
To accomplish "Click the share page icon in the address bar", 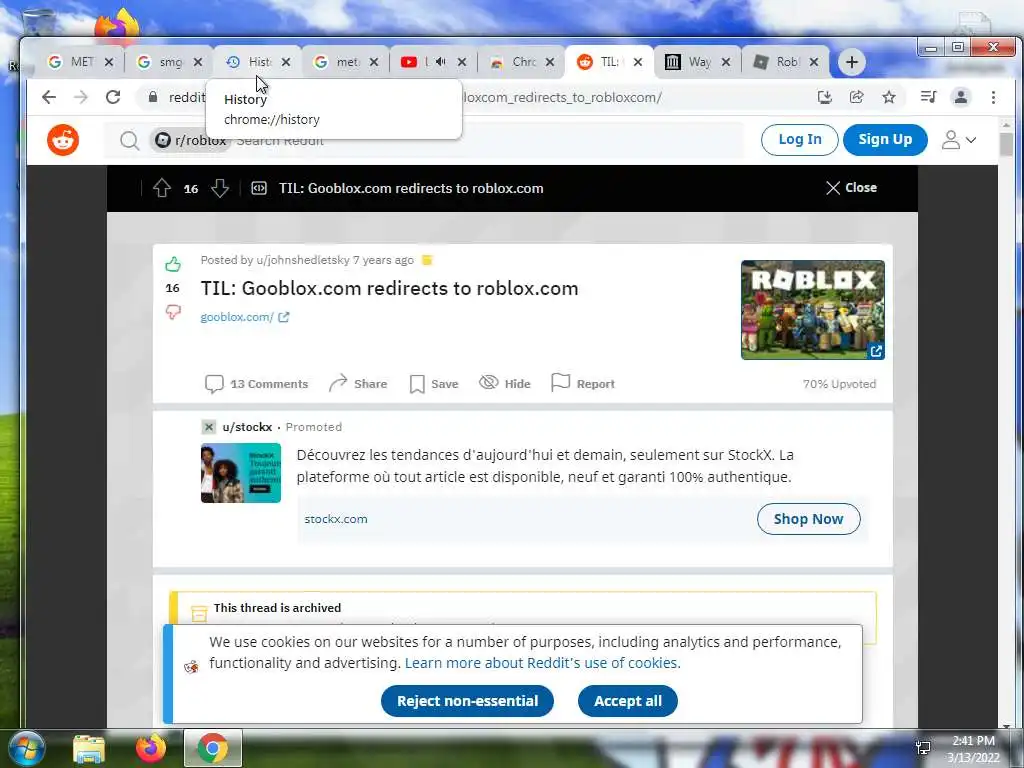I will [x=856, y=97].
